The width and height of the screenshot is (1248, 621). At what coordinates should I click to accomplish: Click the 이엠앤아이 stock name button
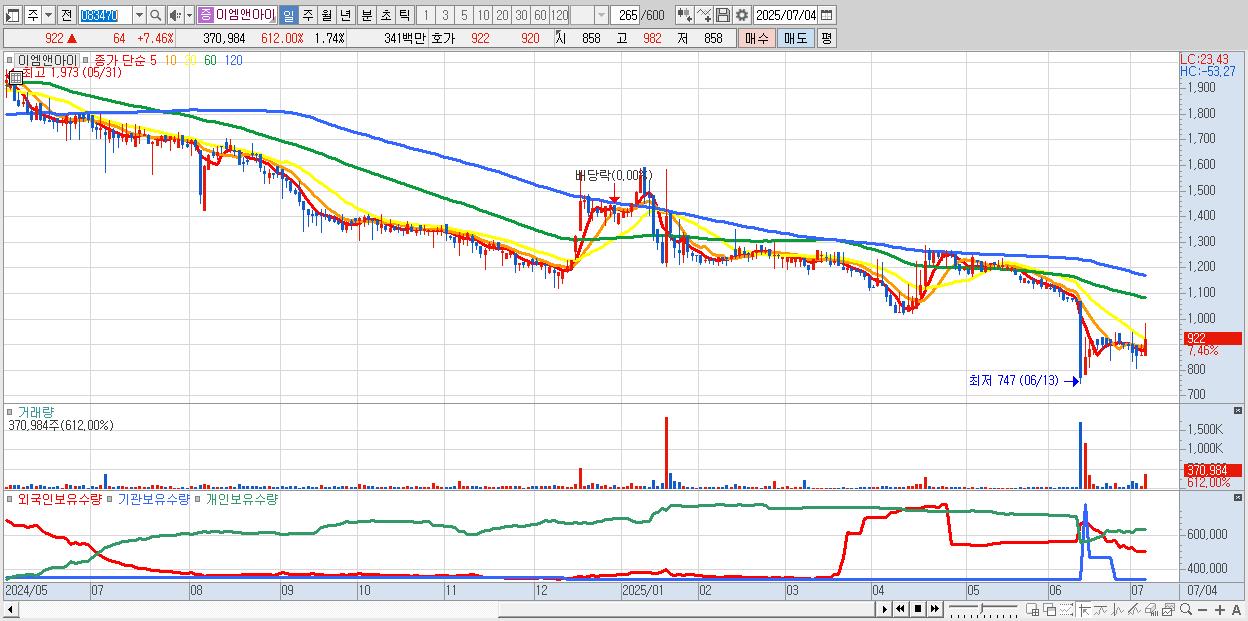[x=245, y=15]
